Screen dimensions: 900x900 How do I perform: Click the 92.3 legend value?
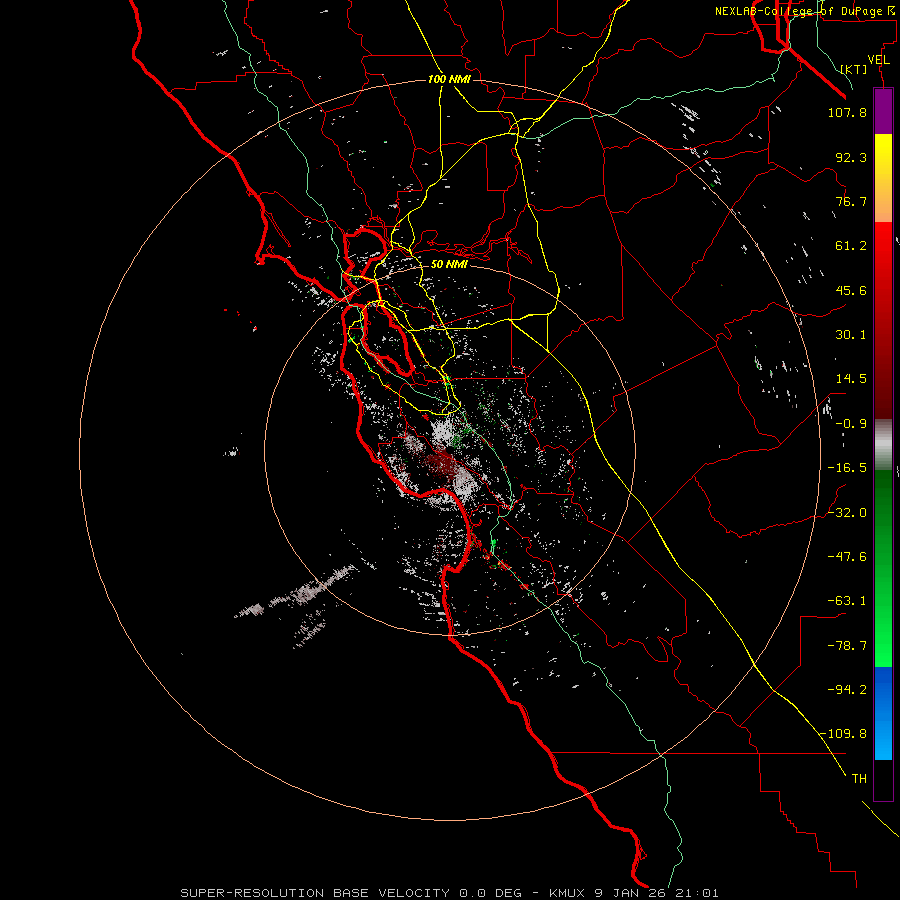pyautogui.click(x=851, y=157)
